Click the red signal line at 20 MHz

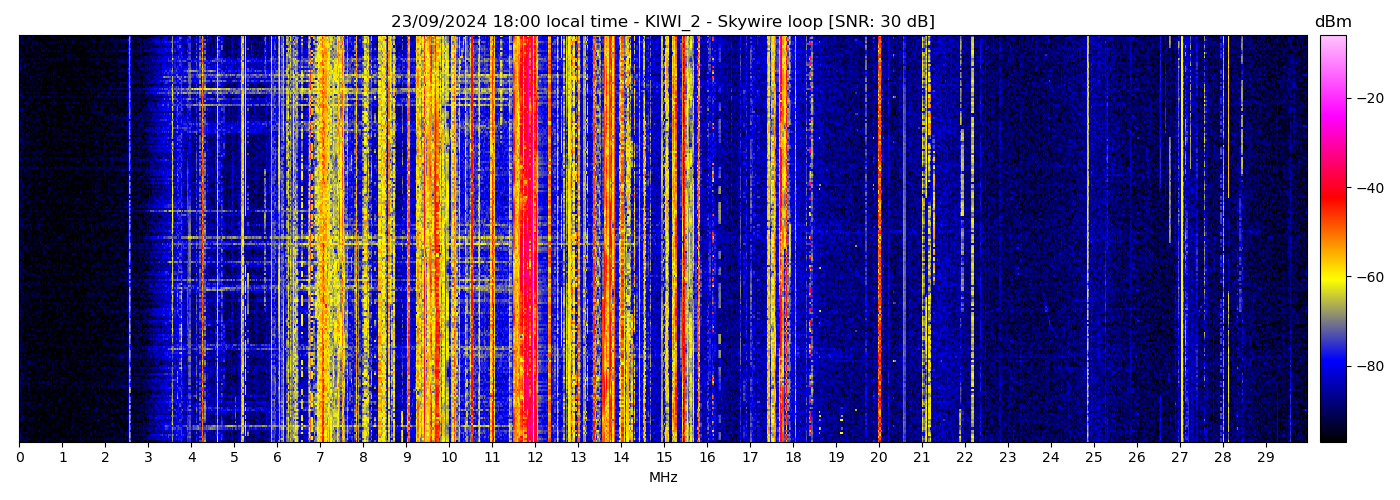point(879,240)
